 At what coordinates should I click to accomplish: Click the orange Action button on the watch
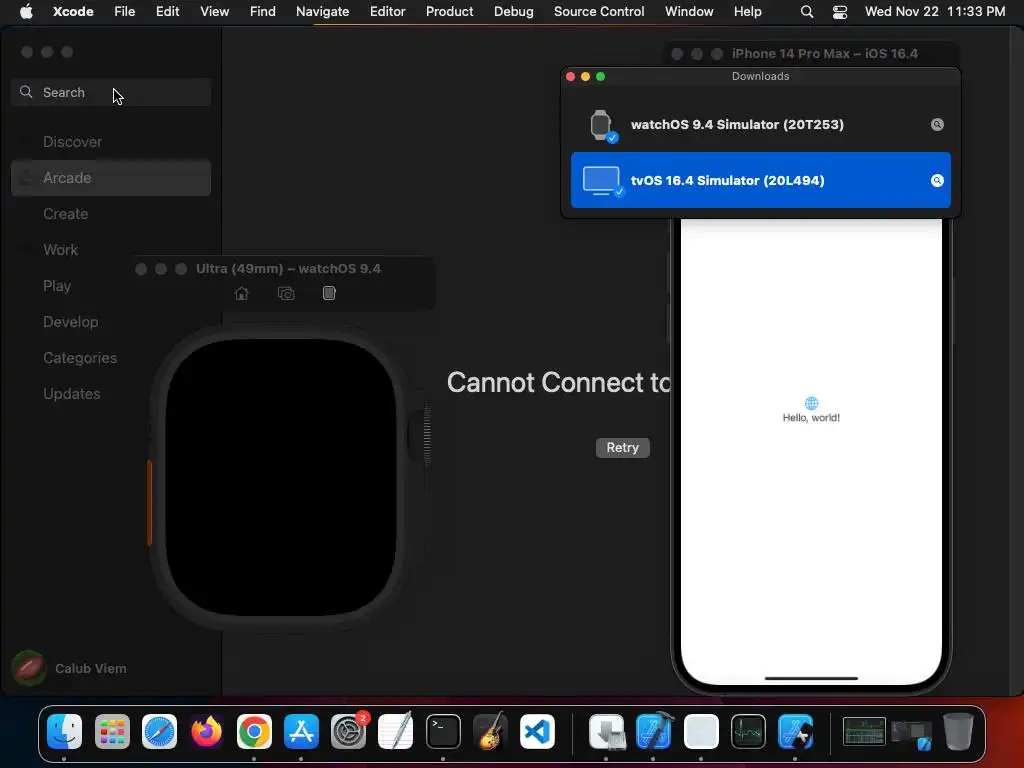pos(150,503)
